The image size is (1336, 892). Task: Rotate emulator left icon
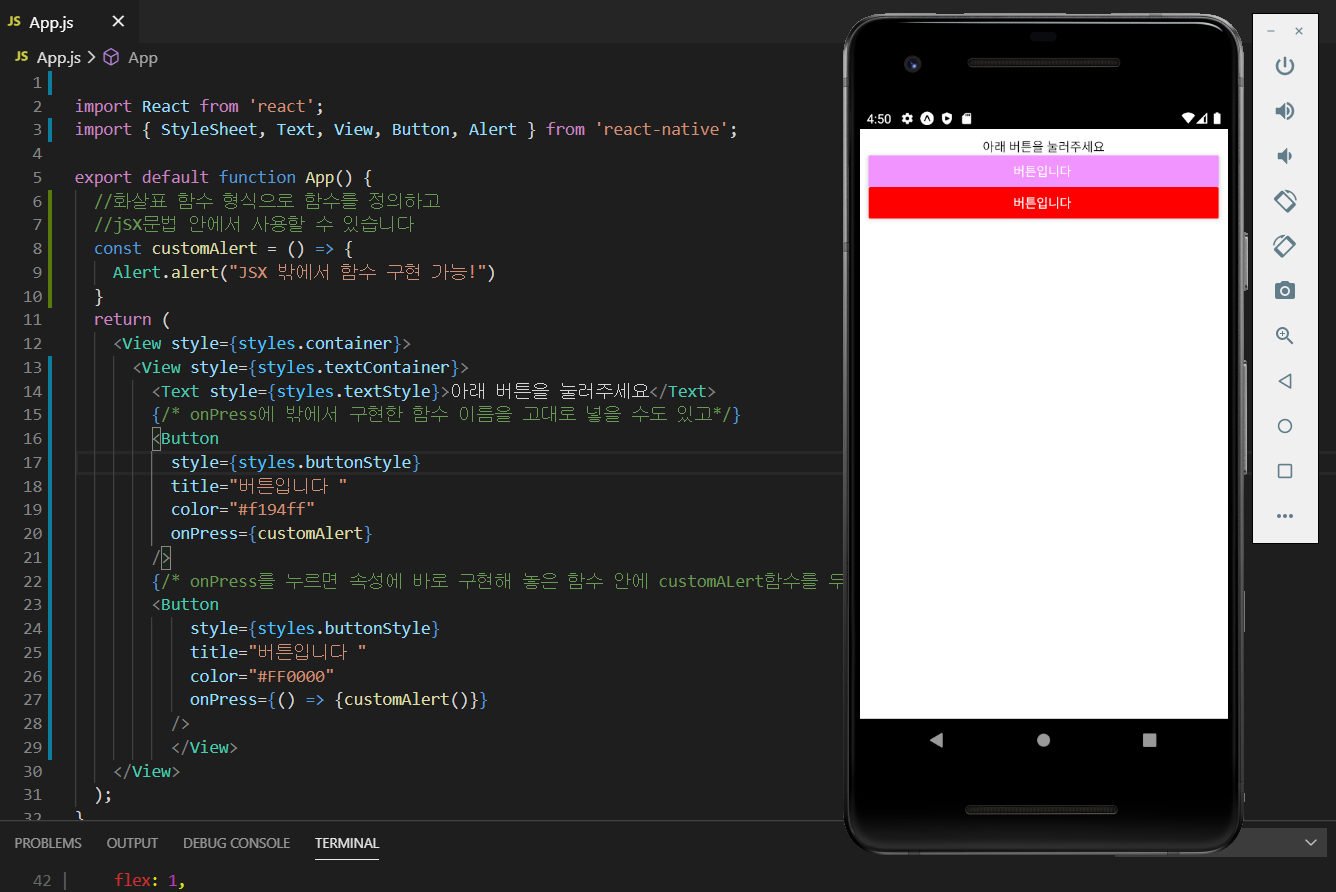click(x=1285, y=201)
